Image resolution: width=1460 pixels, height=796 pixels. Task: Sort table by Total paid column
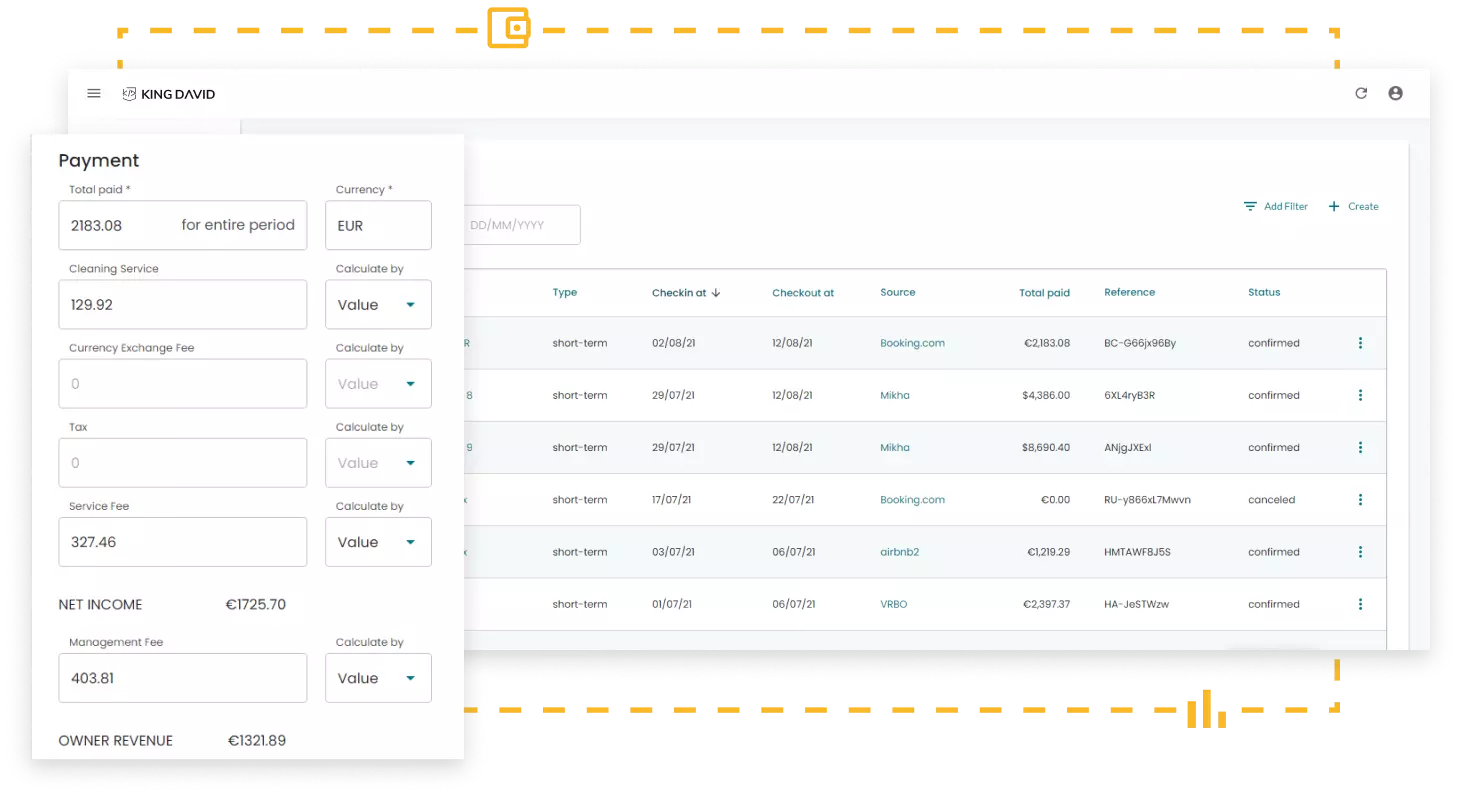point(1044,293)
